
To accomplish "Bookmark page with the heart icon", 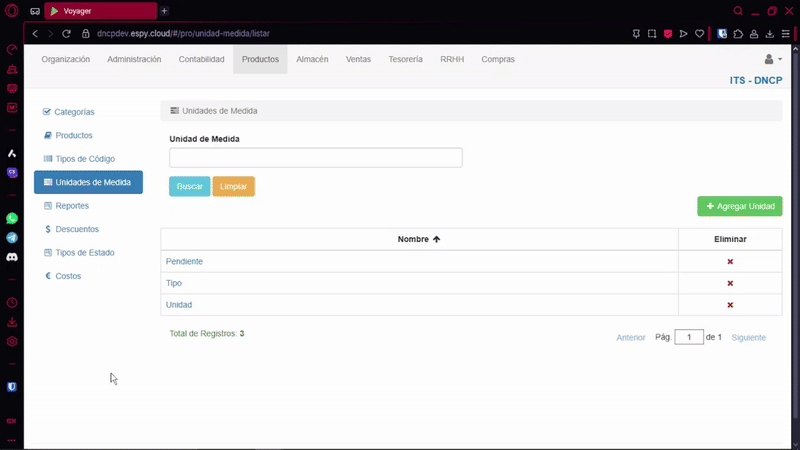I will click(x=699, y=34).
